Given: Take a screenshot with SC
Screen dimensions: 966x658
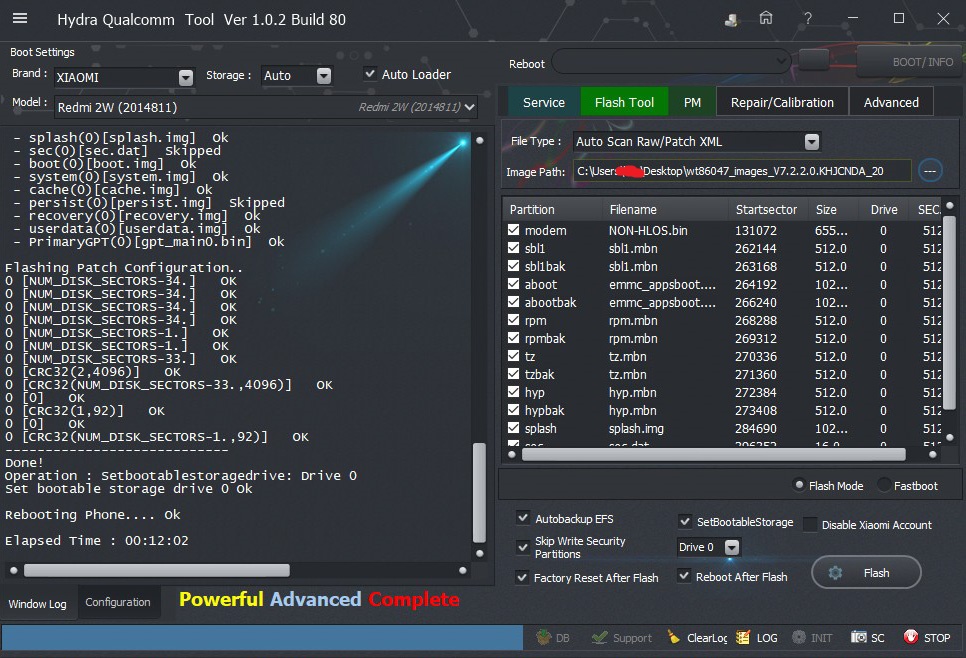Looking at the screenshot, I should (x=867, y=638).
